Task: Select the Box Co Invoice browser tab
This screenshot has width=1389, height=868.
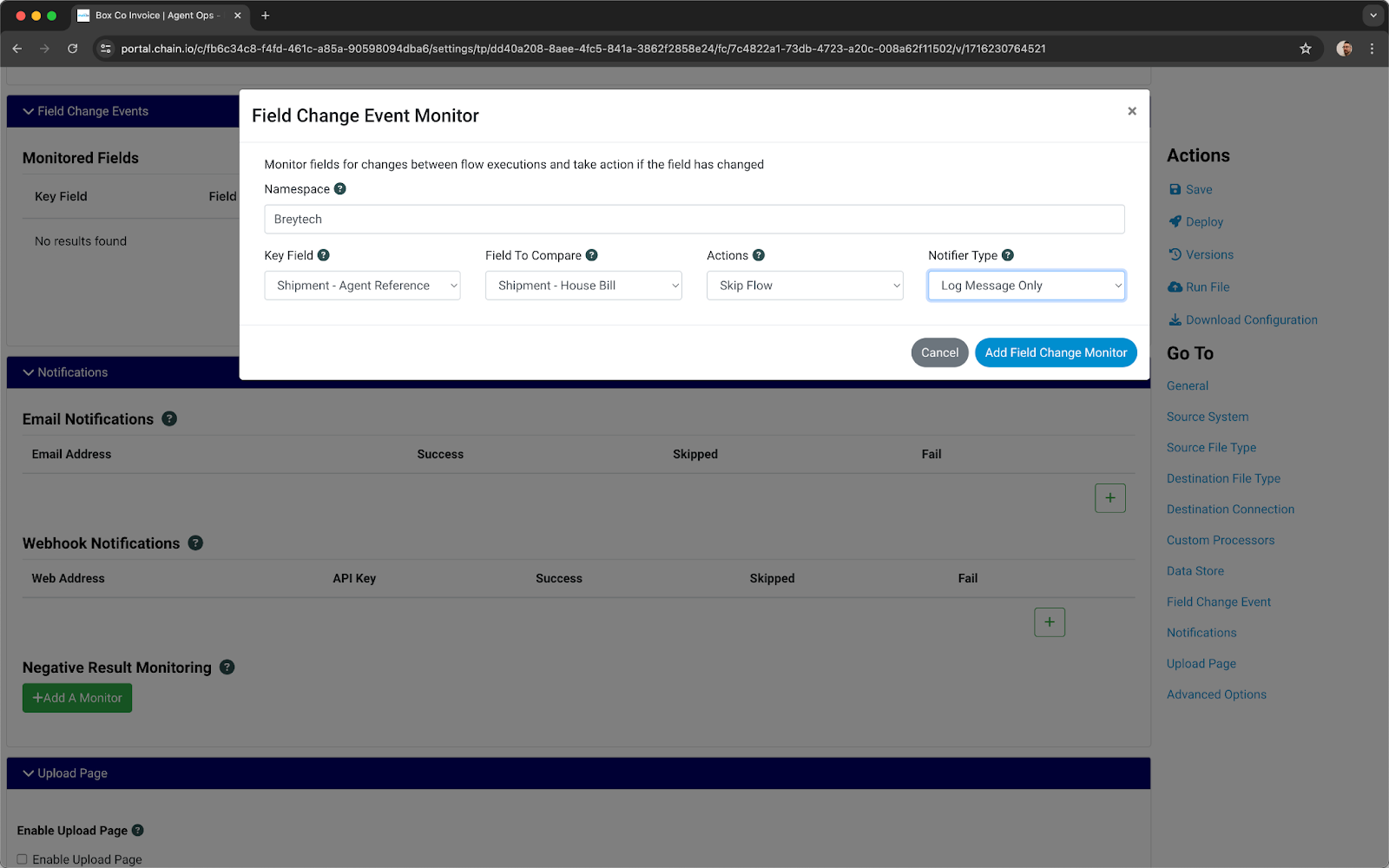Action: pos(161,16)
